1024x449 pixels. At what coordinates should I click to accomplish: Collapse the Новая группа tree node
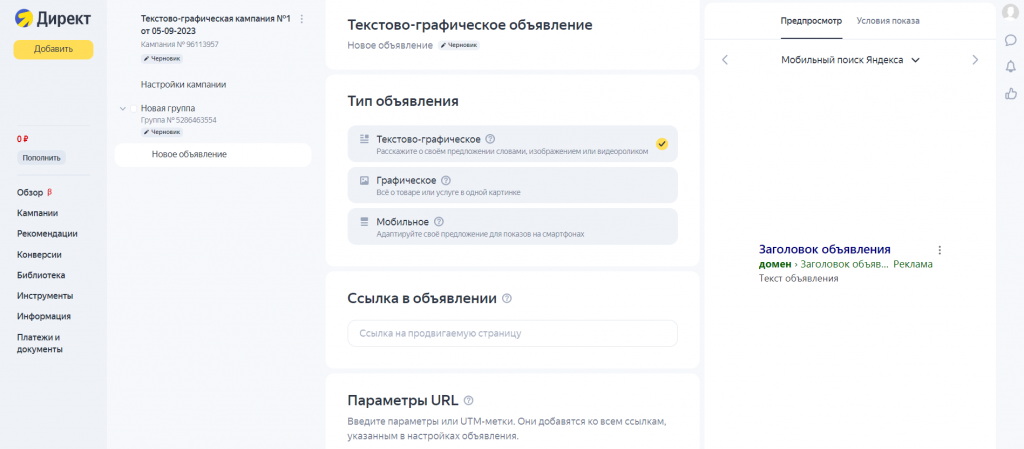(123, 108)
